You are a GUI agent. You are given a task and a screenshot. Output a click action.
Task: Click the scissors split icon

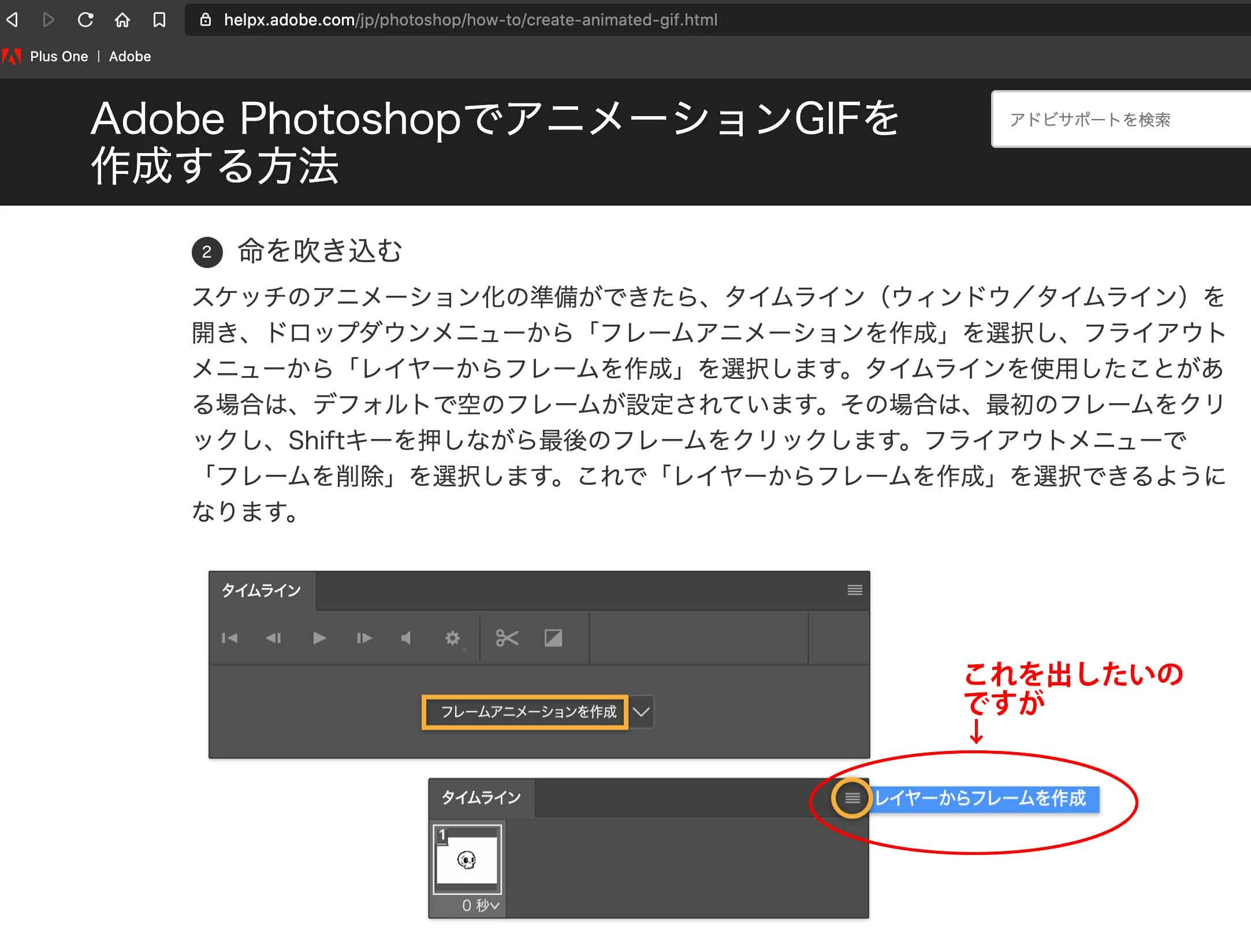click(x=507, y=638)
